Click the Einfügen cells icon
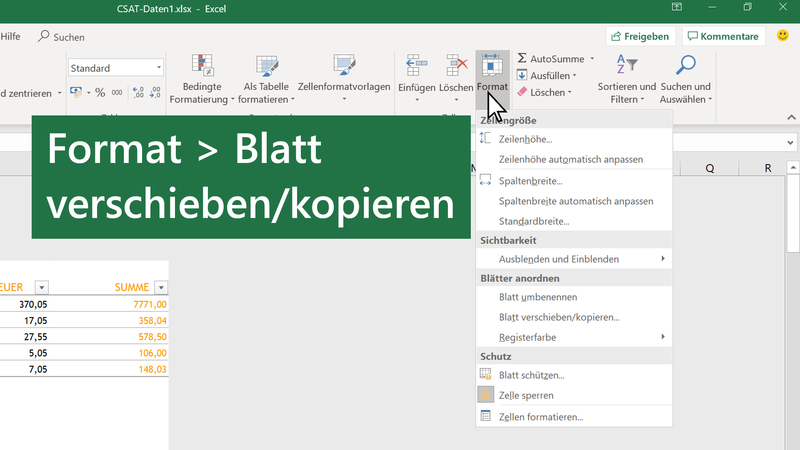Screen dimensions: 800x450 (416, 67)
